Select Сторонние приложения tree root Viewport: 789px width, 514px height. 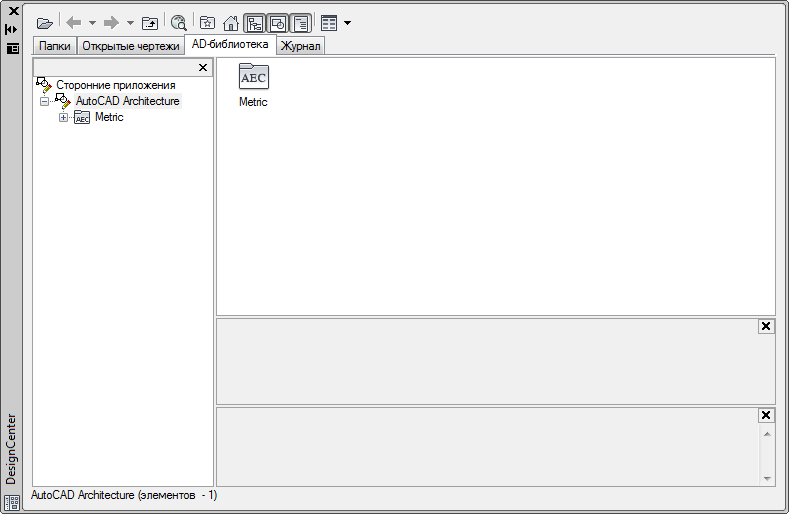coord(116,85)
